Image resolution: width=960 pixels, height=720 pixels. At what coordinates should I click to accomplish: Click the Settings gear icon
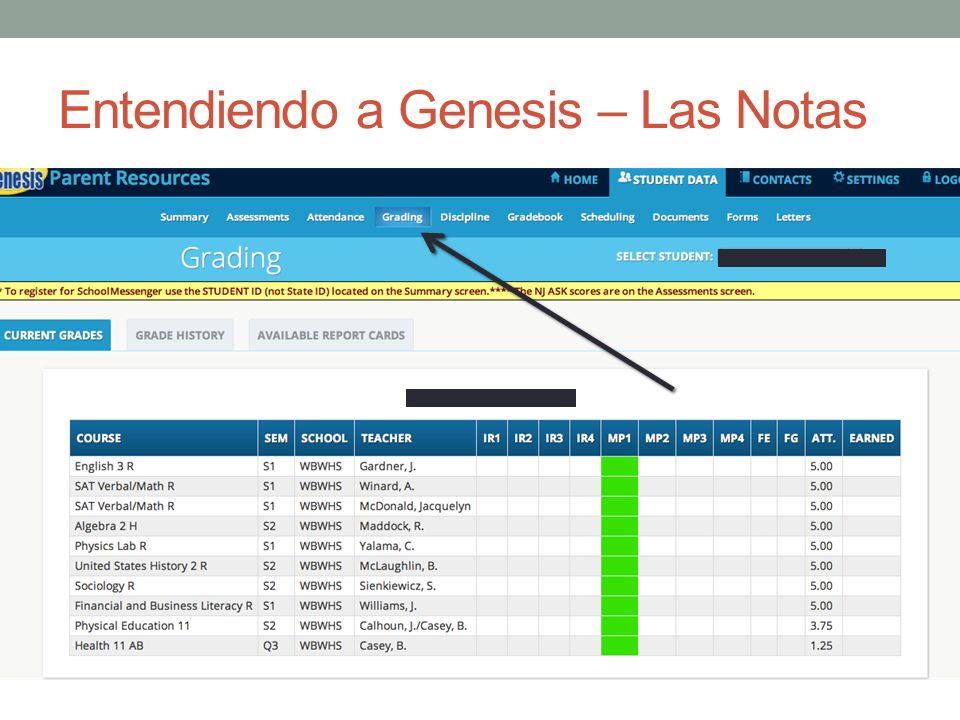click(x=839, y=178)
